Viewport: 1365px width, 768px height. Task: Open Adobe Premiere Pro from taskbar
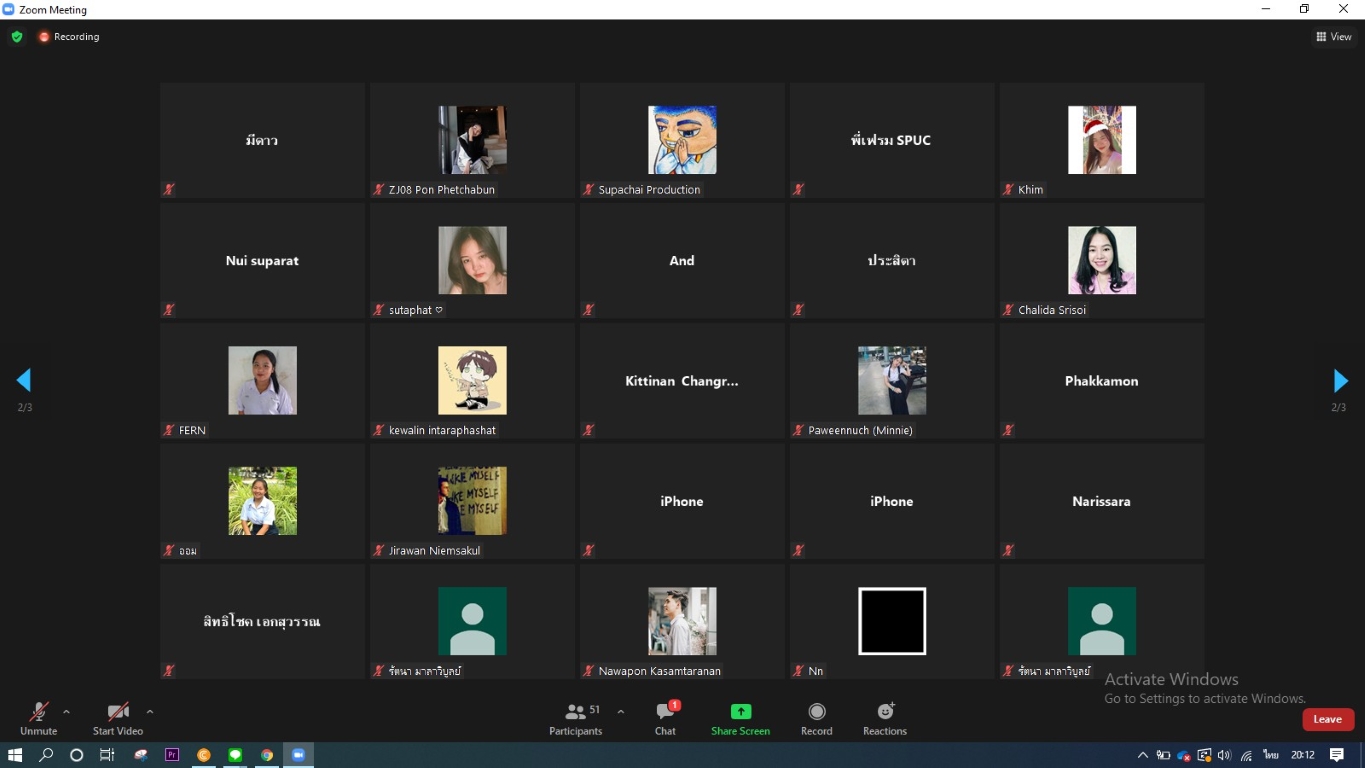point(172,755)
